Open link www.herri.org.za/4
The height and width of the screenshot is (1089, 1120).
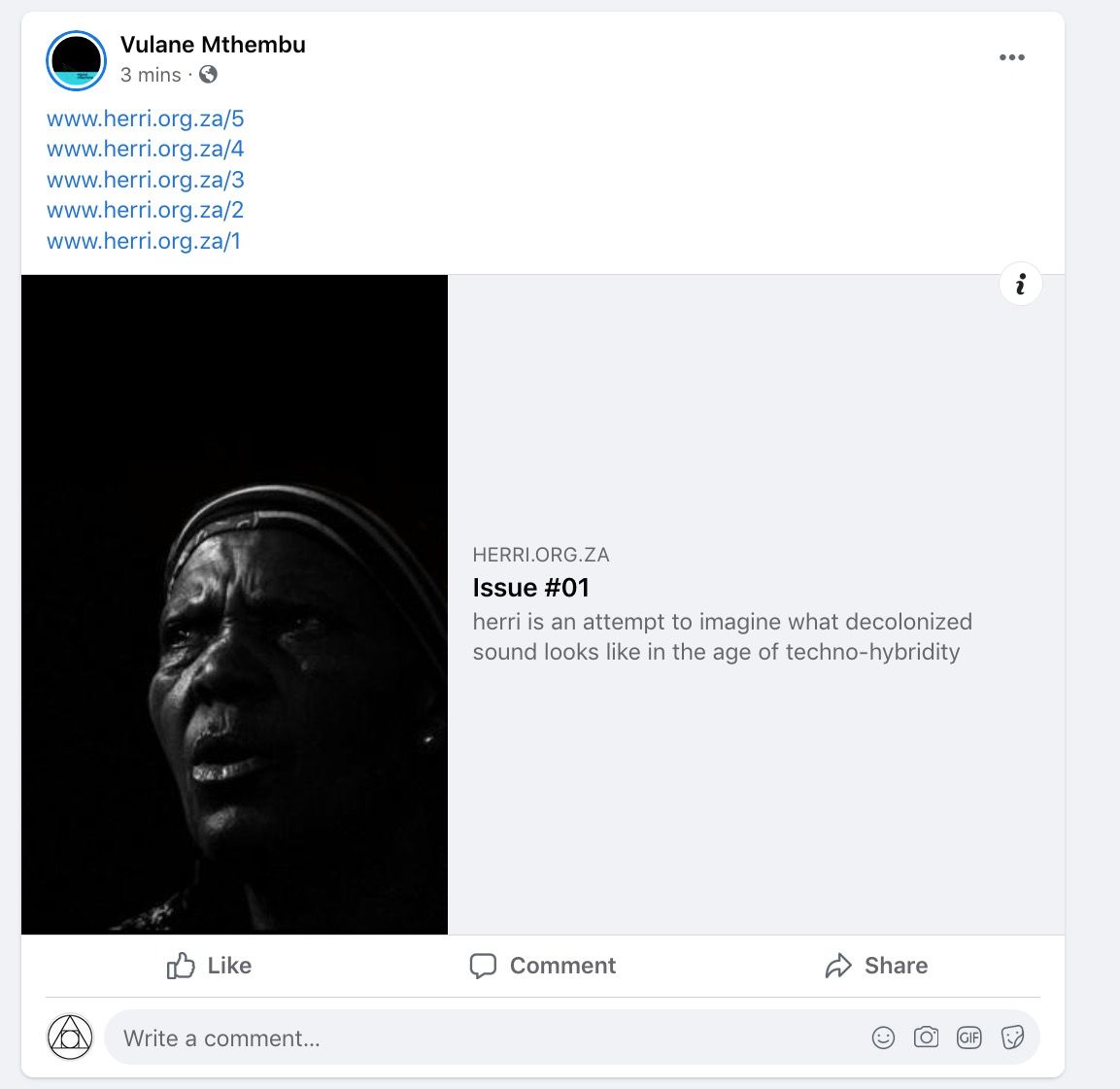145,149
